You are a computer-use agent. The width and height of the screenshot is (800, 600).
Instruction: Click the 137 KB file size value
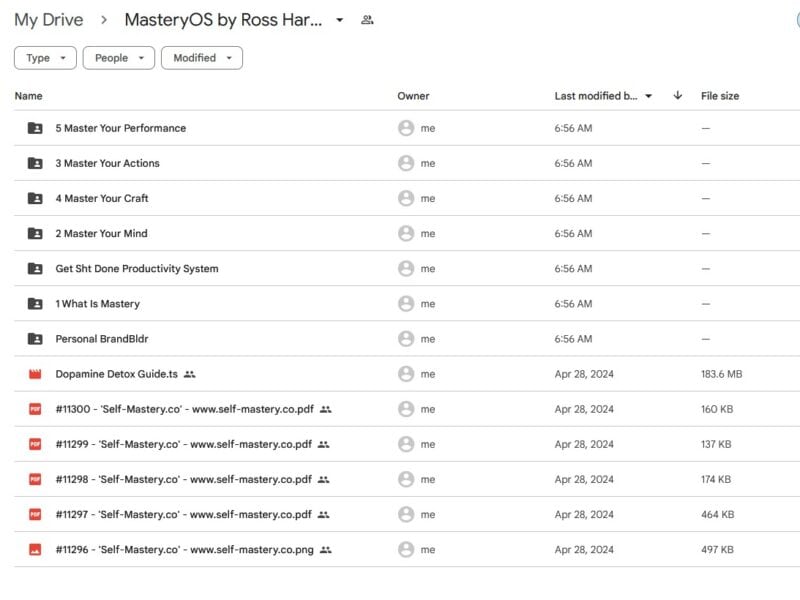pos(716,444)
